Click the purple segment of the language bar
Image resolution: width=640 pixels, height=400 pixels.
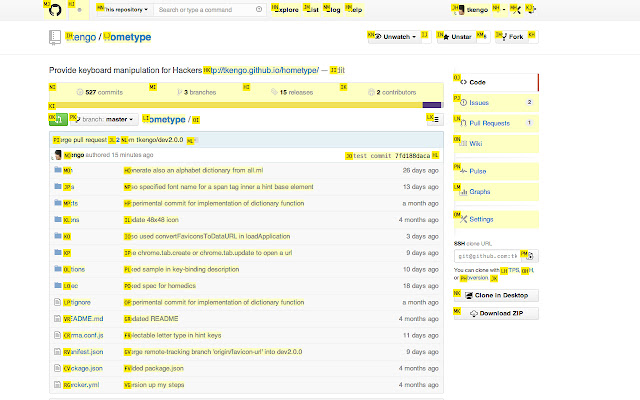tap(432, 105)
